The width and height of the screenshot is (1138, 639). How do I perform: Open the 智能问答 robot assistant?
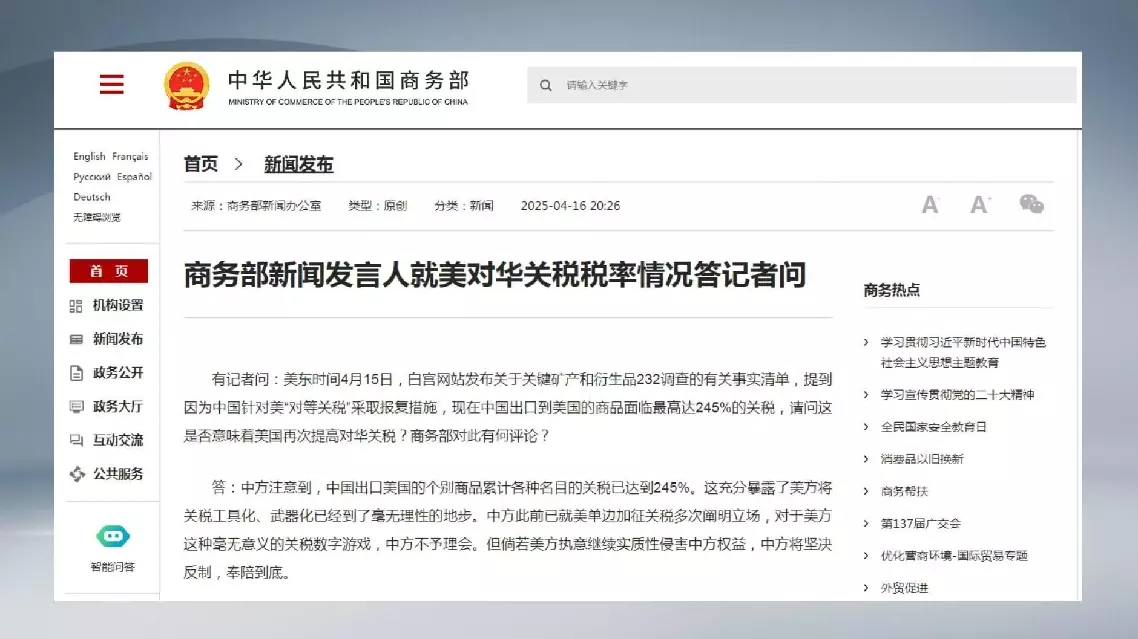112,537
